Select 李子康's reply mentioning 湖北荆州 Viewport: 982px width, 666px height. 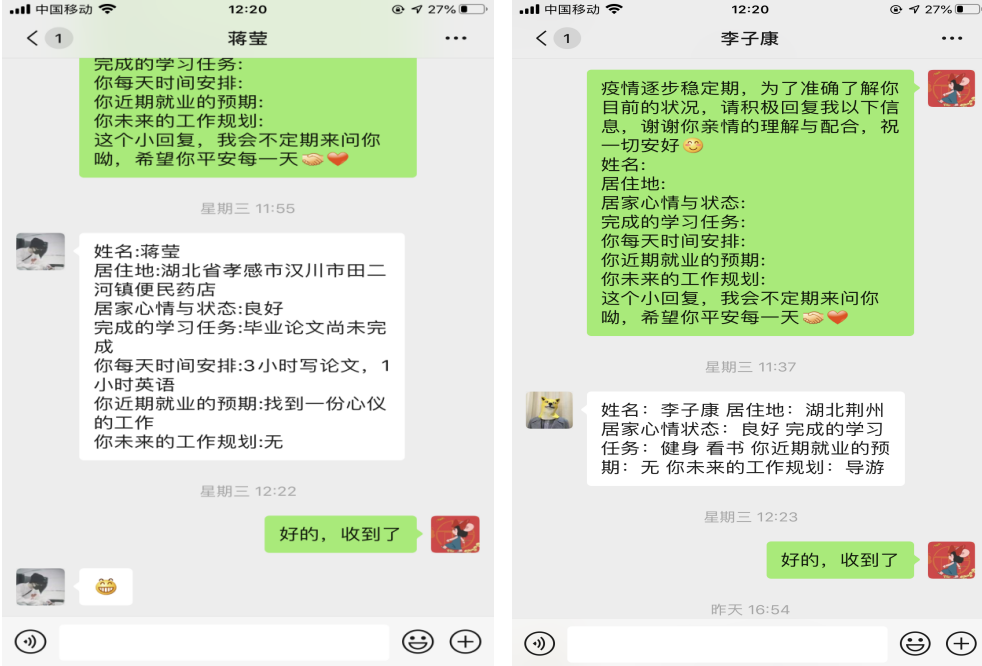[745, 439]
